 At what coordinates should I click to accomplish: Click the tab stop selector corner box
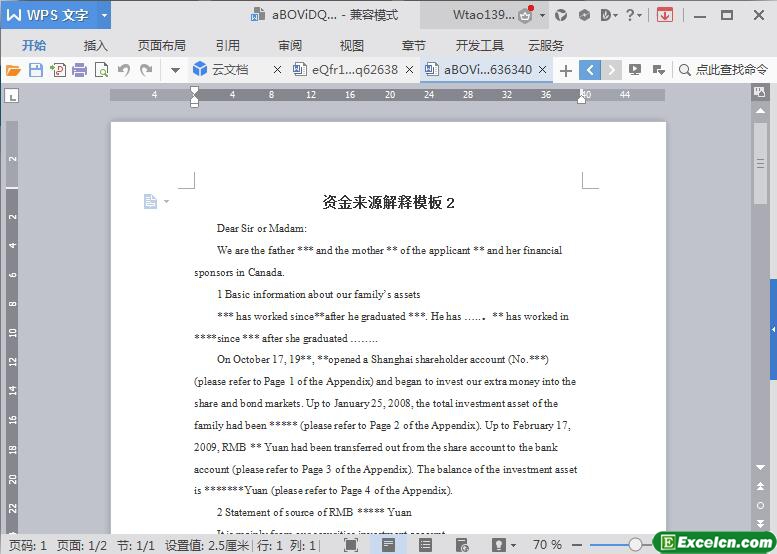(11, 95)
